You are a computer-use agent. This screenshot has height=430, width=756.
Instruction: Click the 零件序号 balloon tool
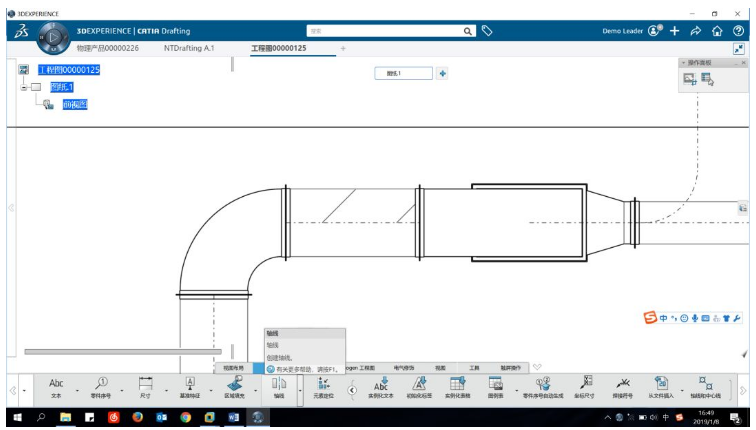(x=101, y=388)
